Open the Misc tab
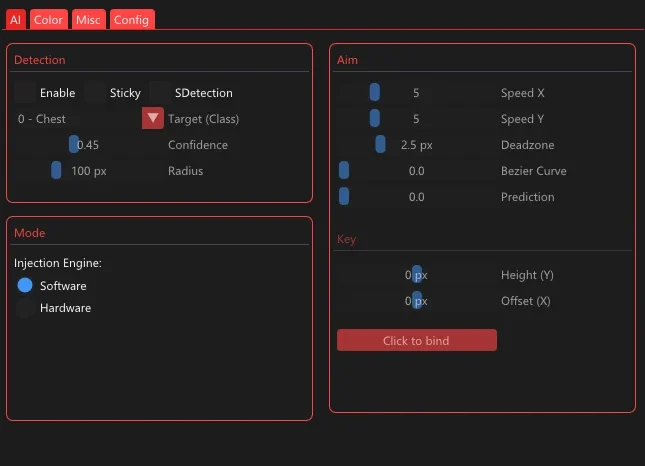645x466 pixels. pos(88,19)
